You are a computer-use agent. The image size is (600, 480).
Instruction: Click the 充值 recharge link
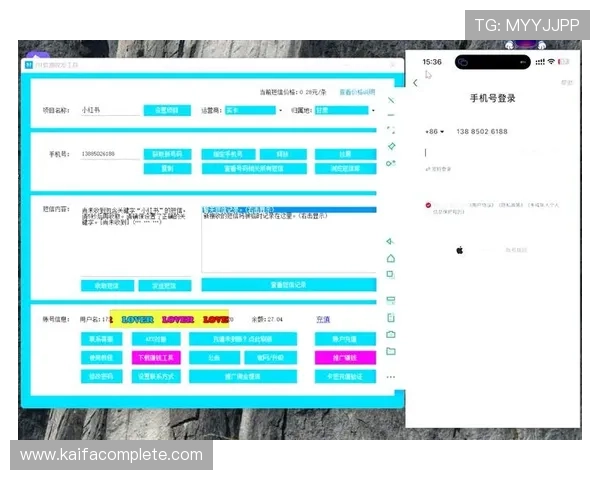[x=323, y=320]
